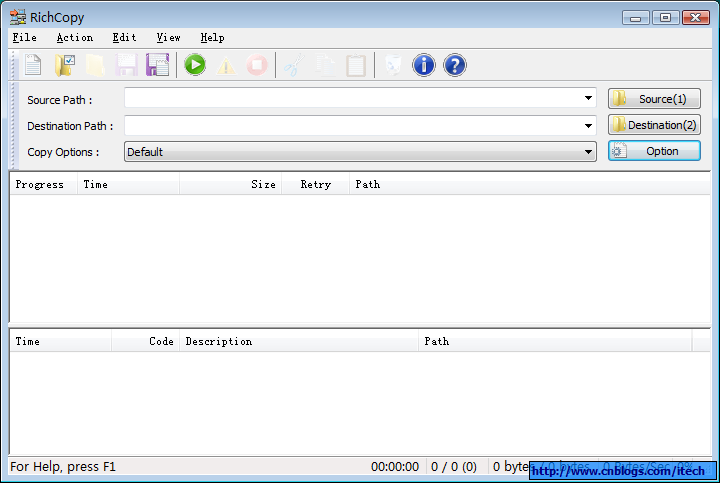
Task: Expand the Source Path dropdown arrow
Action: 588,98
